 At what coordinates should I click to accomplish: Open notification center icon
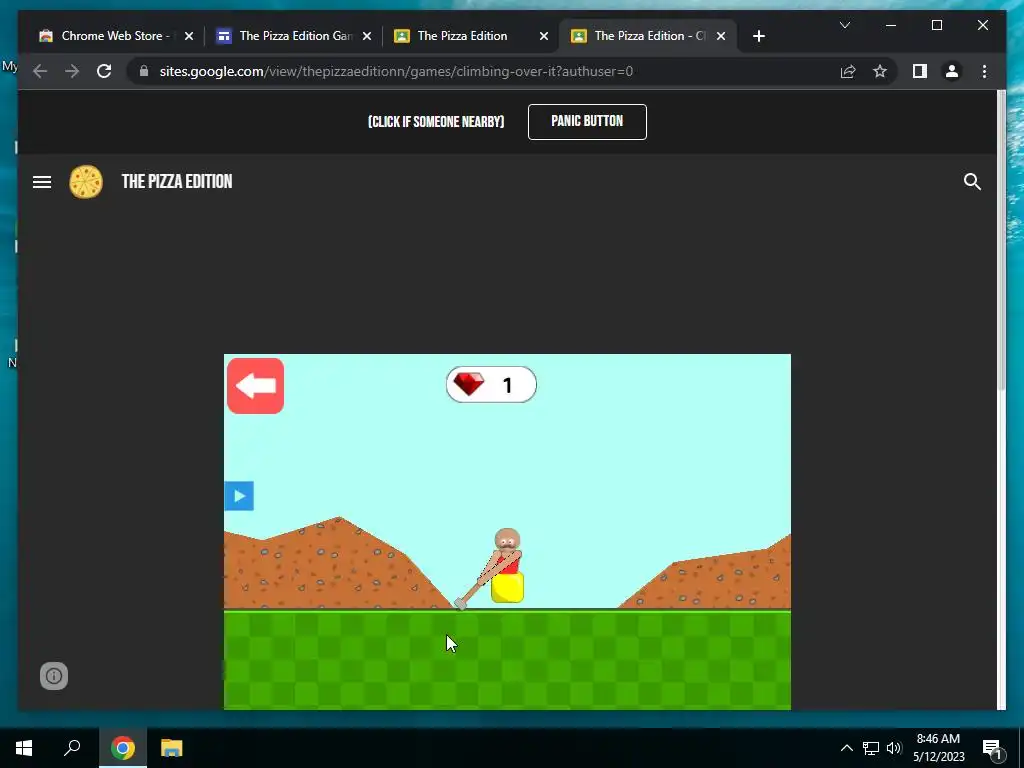[993, 748]
